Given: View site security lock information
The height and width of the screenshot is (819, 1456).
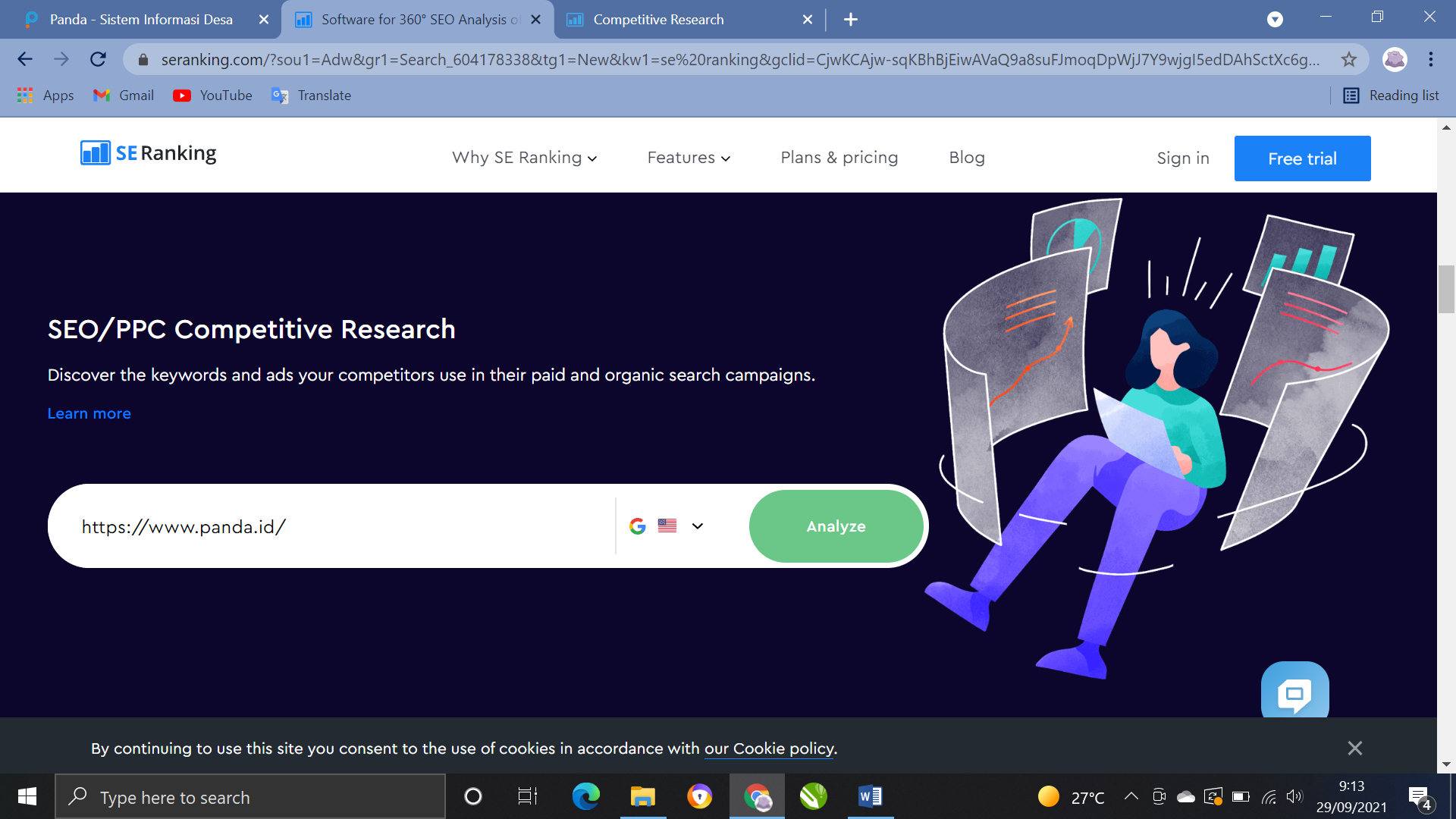Looking at the screenshot, I should tap(143, 60).
